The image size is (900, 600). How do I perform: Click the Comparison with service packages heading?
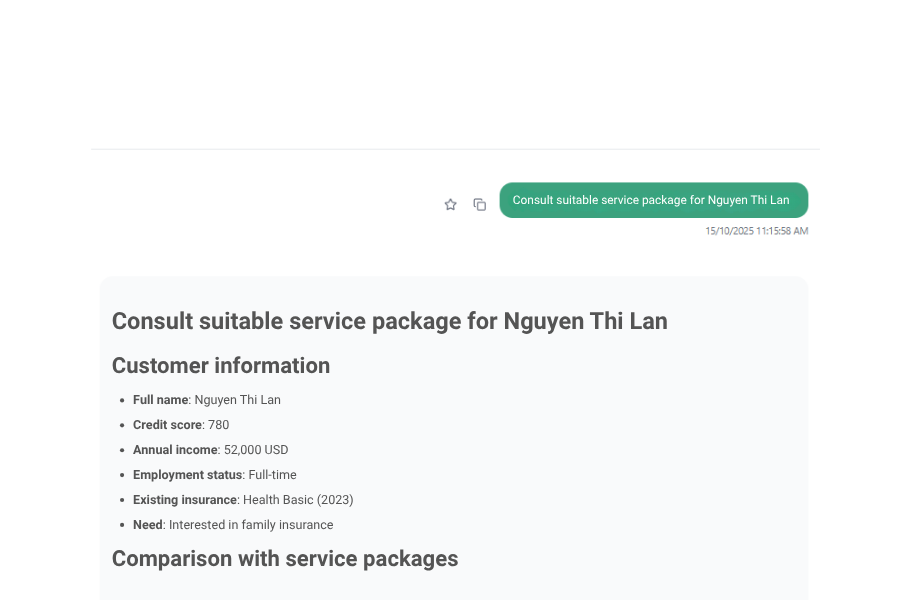(285, 559)
